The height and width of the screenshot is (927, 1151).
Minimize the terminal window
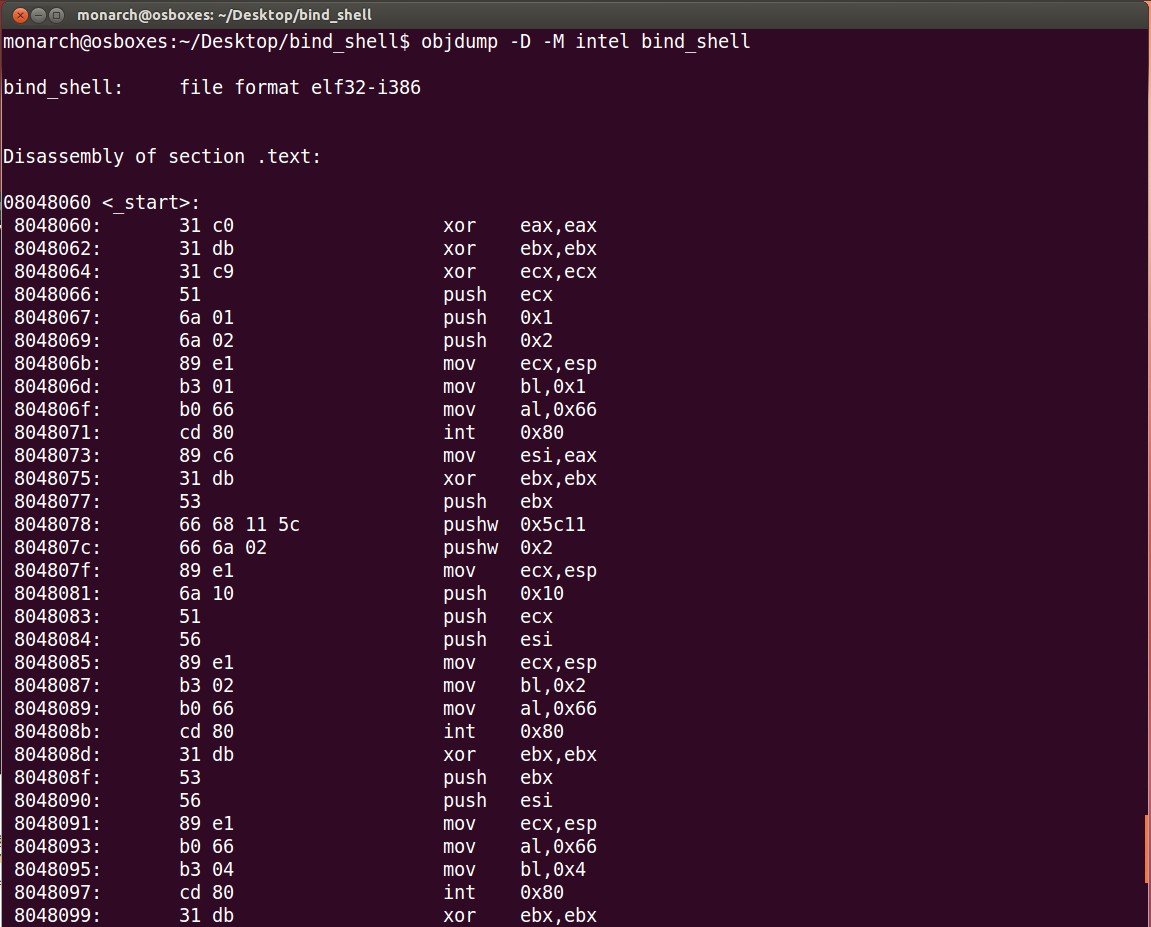[x=38, y=15]
